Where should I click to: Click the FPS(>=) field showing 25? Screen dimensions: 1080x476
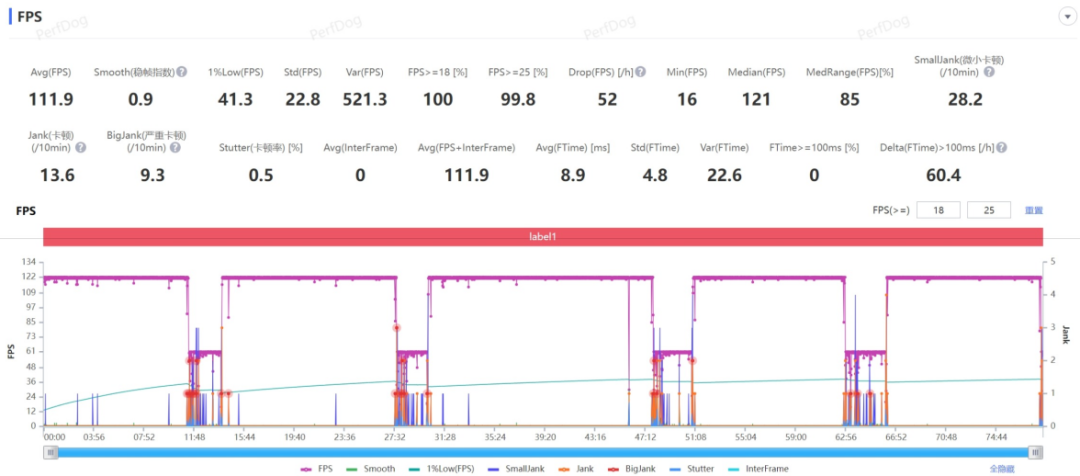point(989,210)
